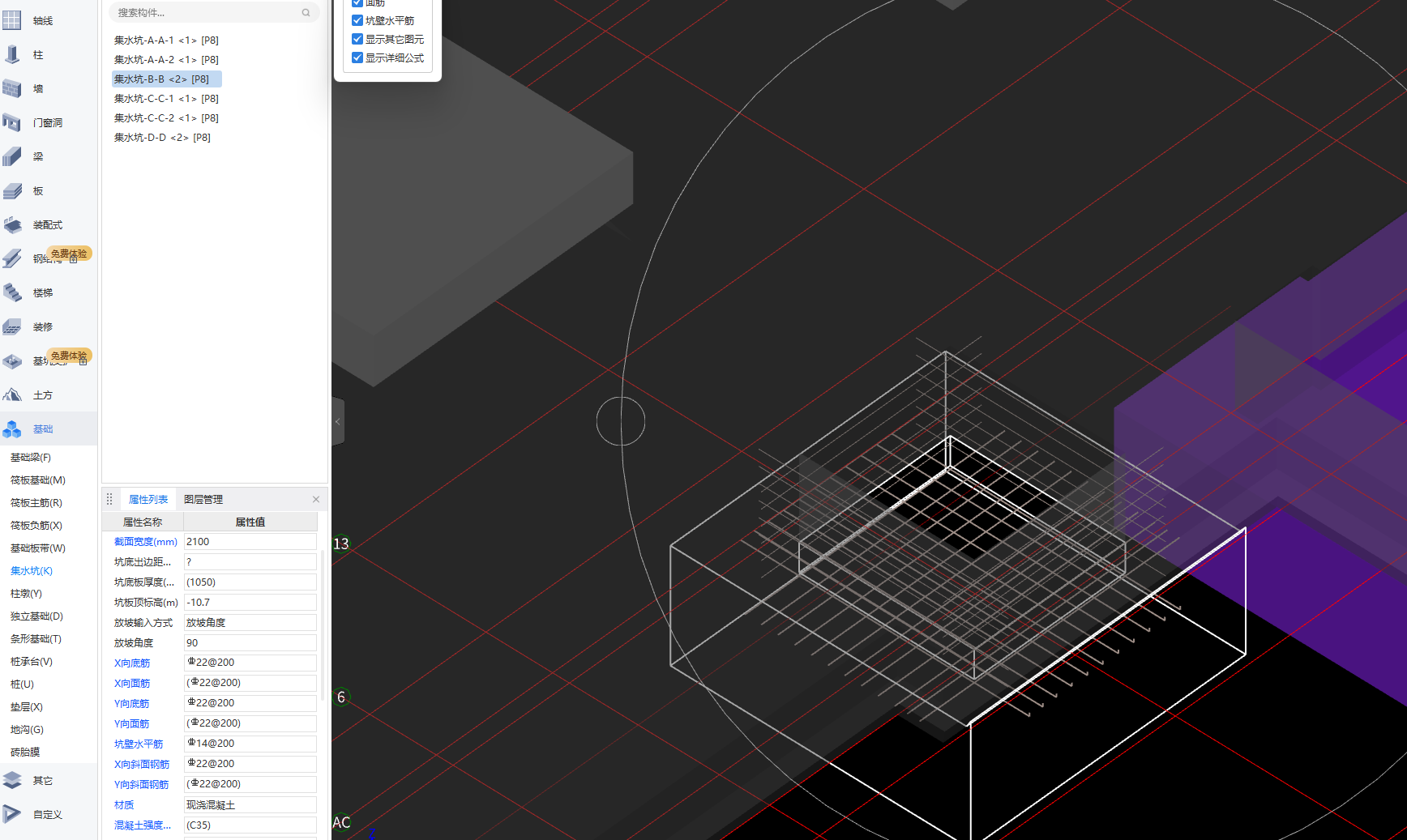Open 混凝土强度 value (C35)
1407x840 pixels.
coord(250,825)
